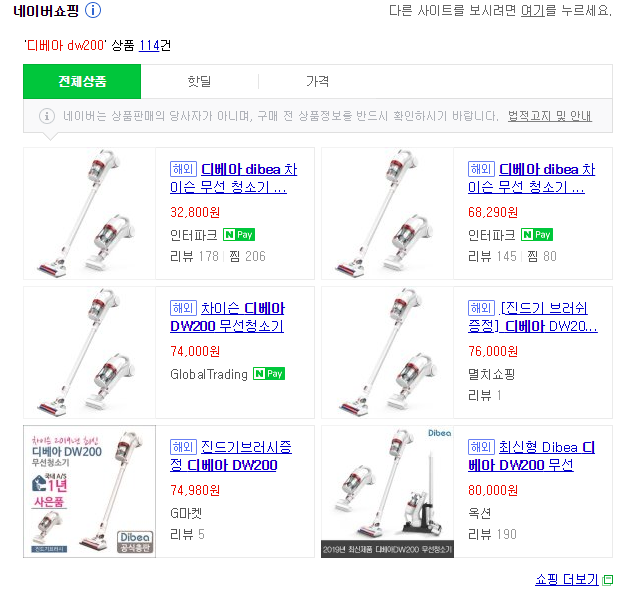Click the Auction vacuum thumbnail with Dibea logo
Screen dimensions: 627x597
(387, 491)
